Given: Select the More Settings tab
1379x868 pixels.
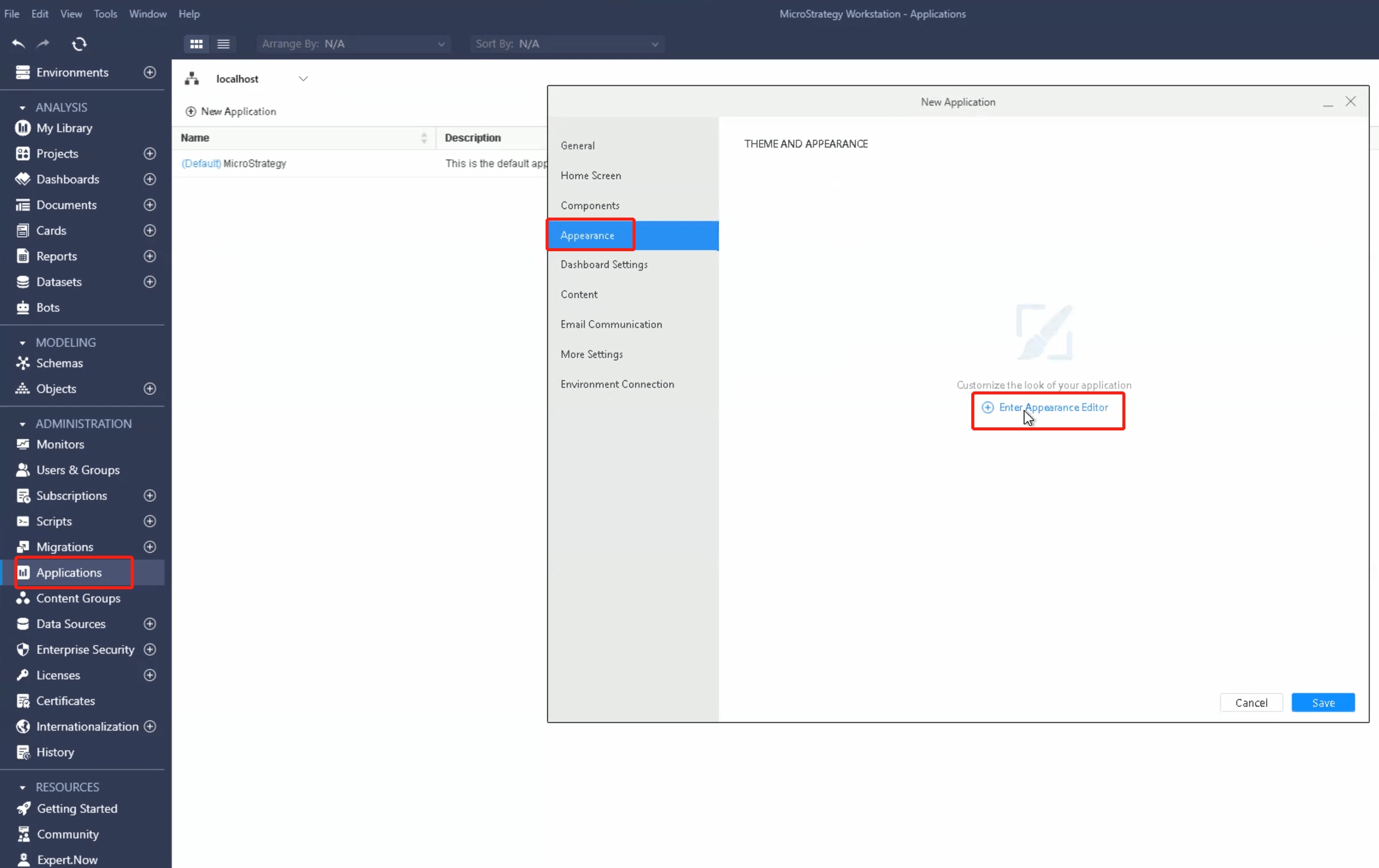Looking at the screenshot, I should (633, 354).
